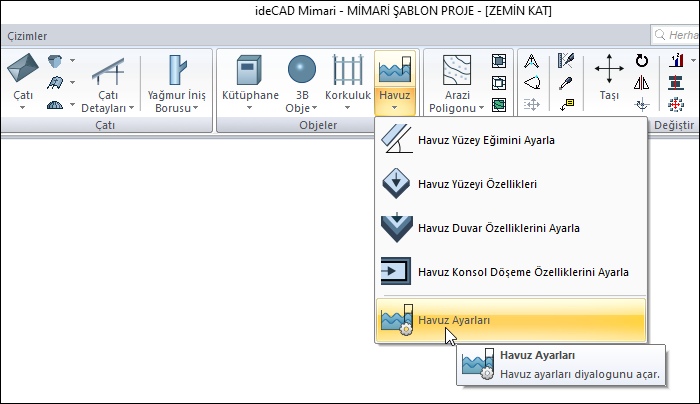The image size is (700, 404).
Task: Click the filled square icon next to Arazi Poligonu
Action: point(499,61)
